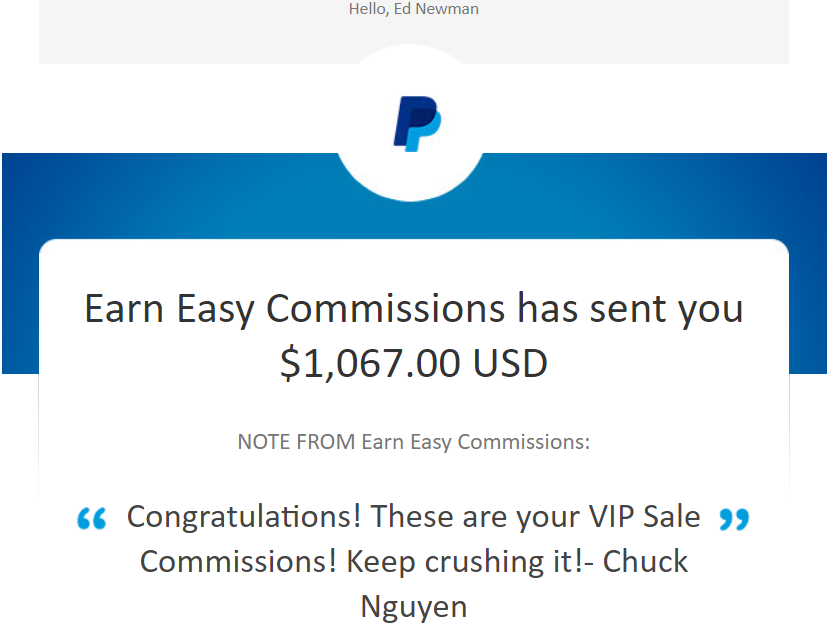Click the name "Ed Newman" in the greeting
Image resolution: width=828 pixels, height=630 pixels.
tap(436, 9)
